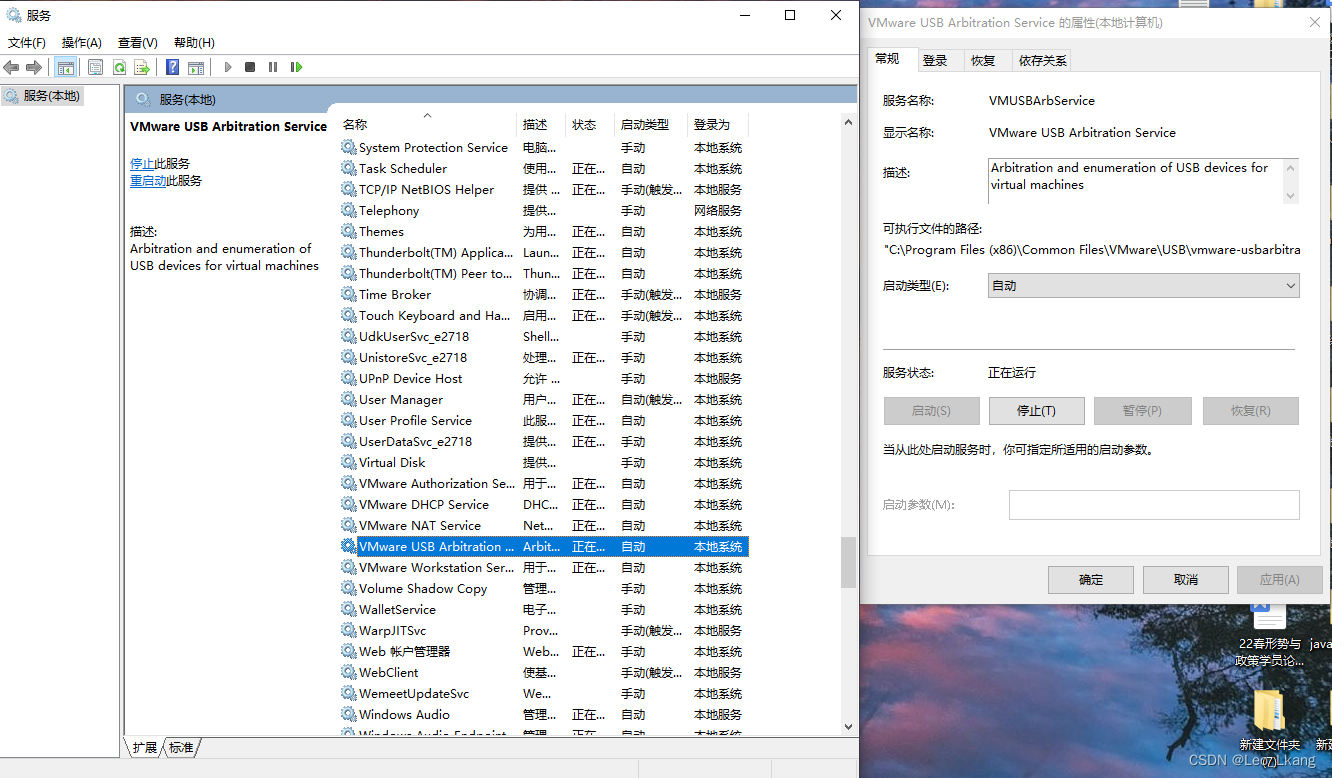
Task: Switch to the 扩展 view tab at bottom
Action: 144,747
